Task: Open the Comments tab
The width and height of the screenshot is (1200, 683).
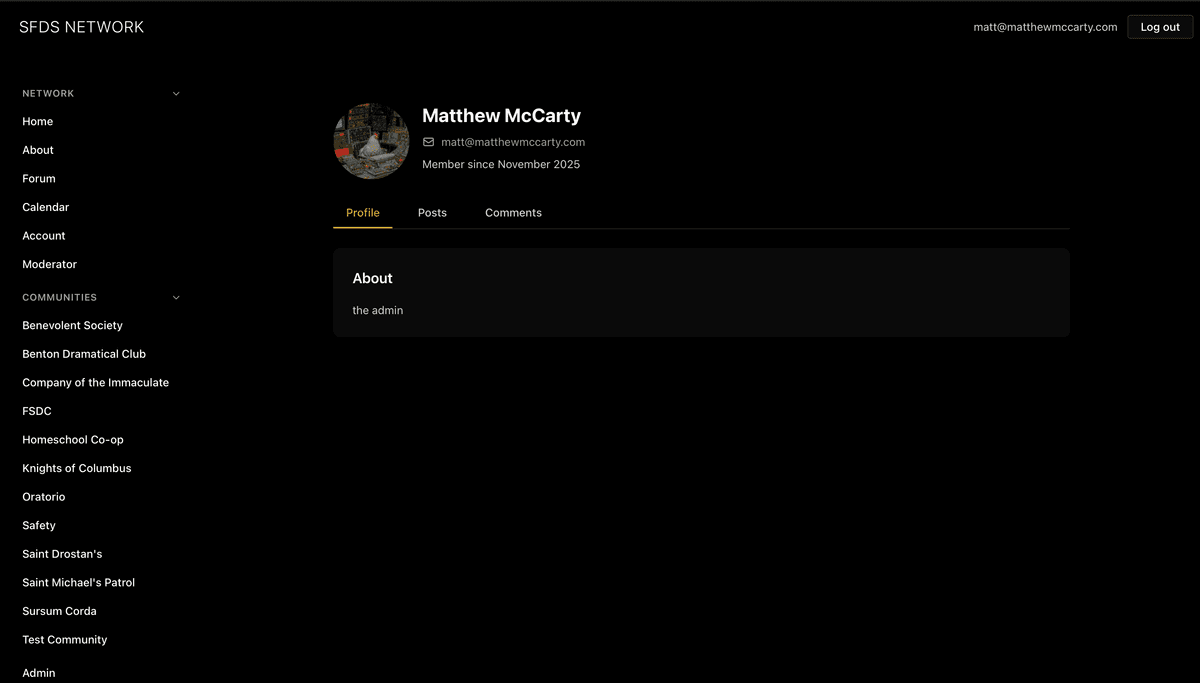Action: 513,213
